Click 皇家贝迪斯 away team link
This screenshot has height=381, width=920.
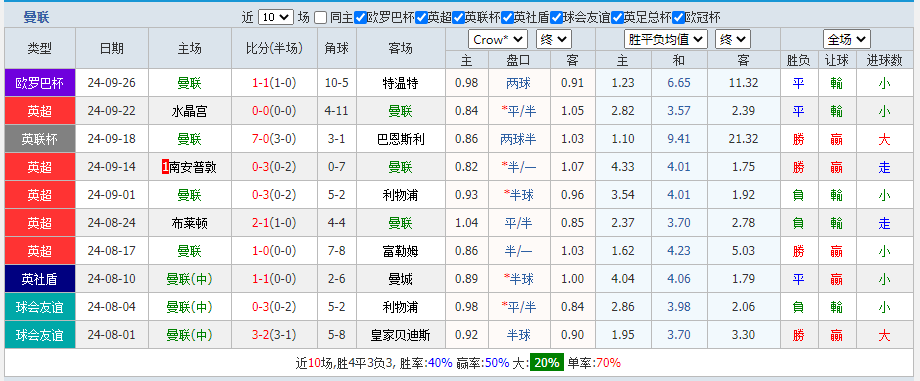(x=401, y=336)
